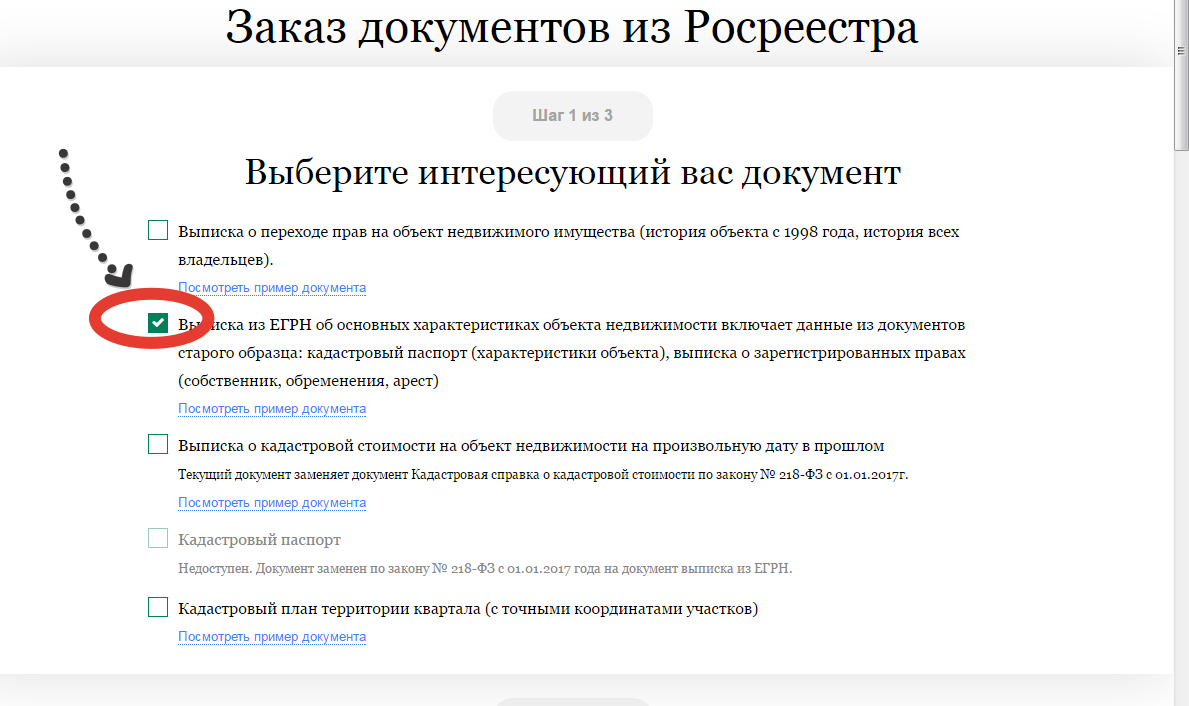View sample document for cadastral value extract
This screenshot has height=706, width=1189.
pos(271,503)
